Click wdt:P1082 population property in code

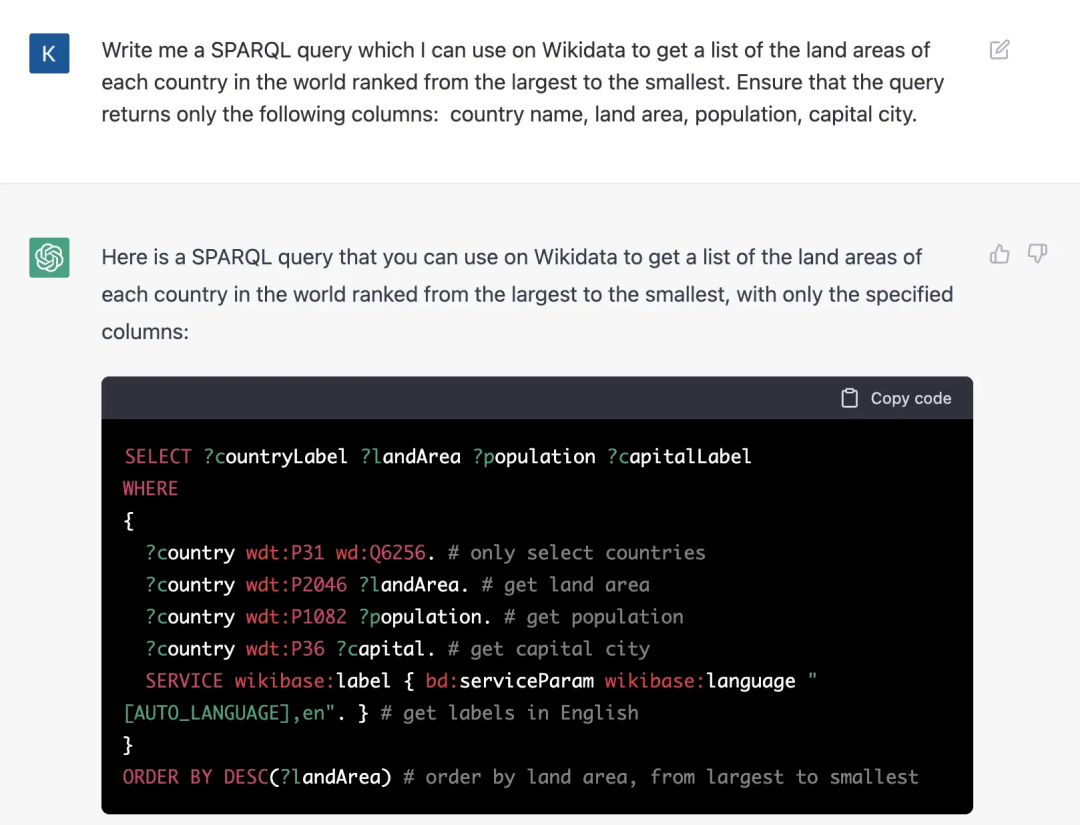(x=296, y=616)
